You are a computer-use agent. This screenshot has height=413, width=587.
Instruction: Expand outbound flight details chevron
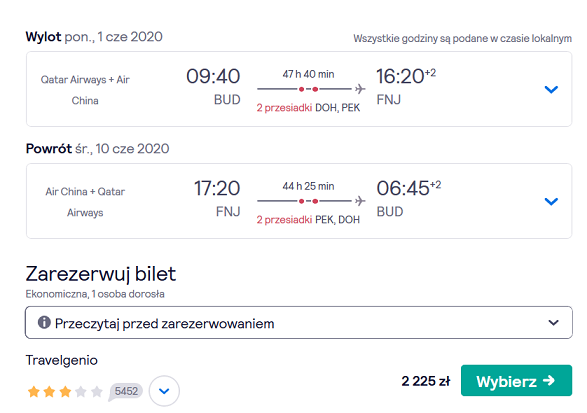coord(551,89)
